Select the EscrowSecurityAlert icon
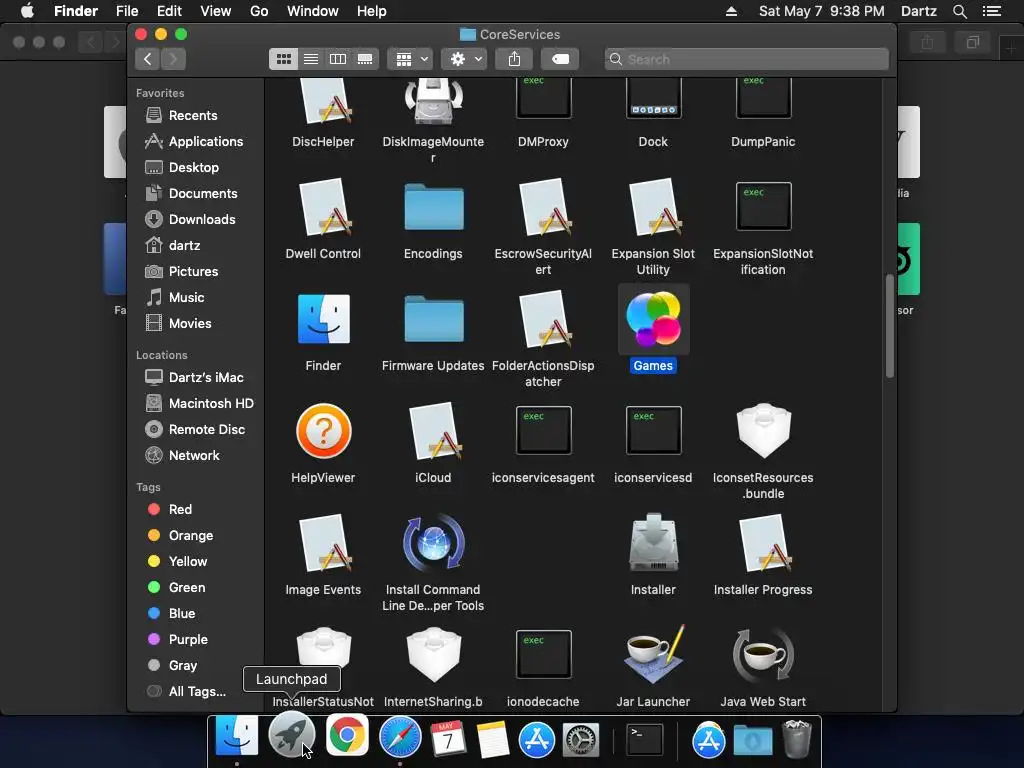The width and height of the screenshot is (1024, 768). 544,207
